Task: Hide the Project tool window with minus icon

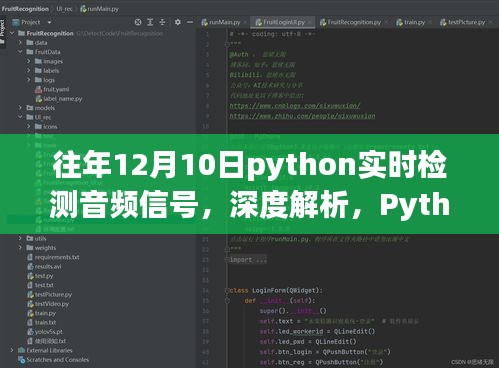Action: tap(190, 22)
